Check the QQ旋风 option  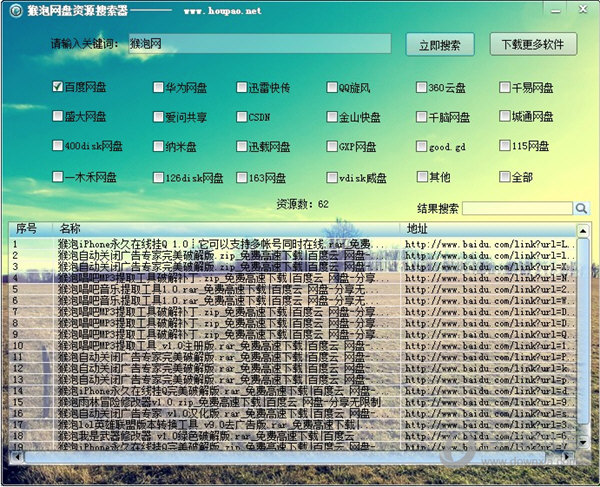click(x=332, y=87)
